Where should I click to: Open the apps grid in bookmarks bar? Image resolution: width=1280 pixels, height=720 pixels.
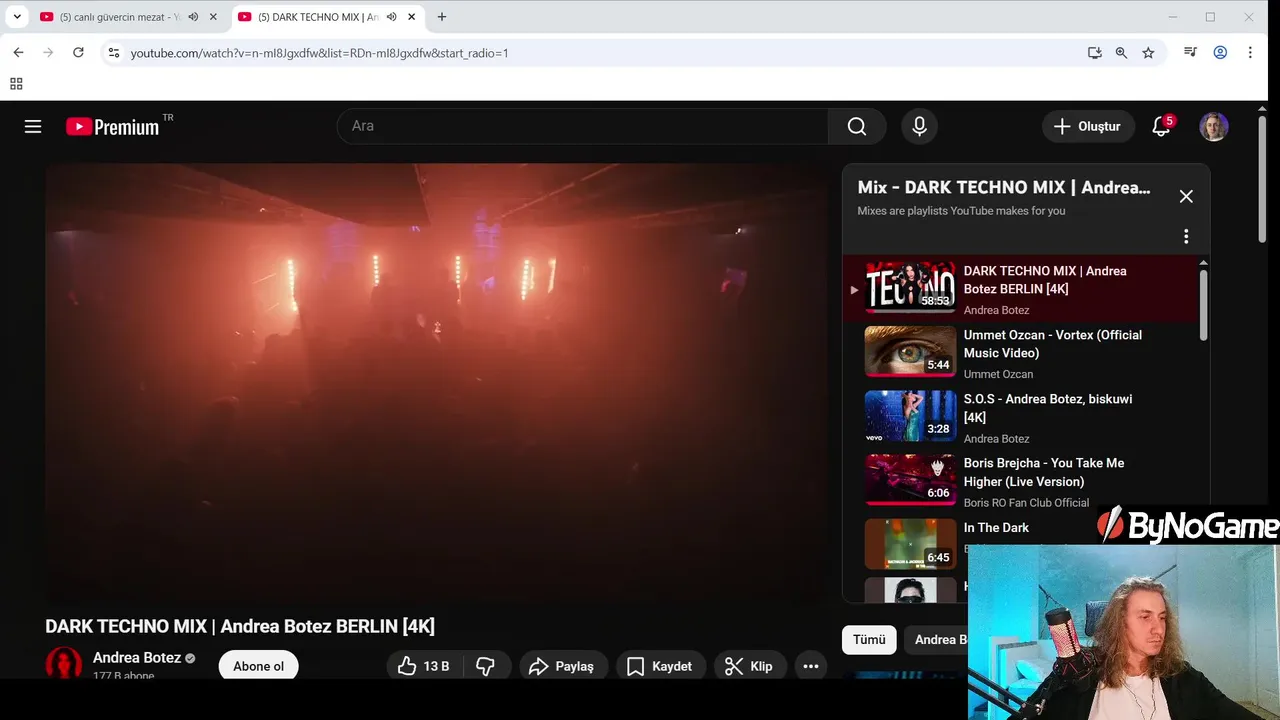click(x=16, y=84)
